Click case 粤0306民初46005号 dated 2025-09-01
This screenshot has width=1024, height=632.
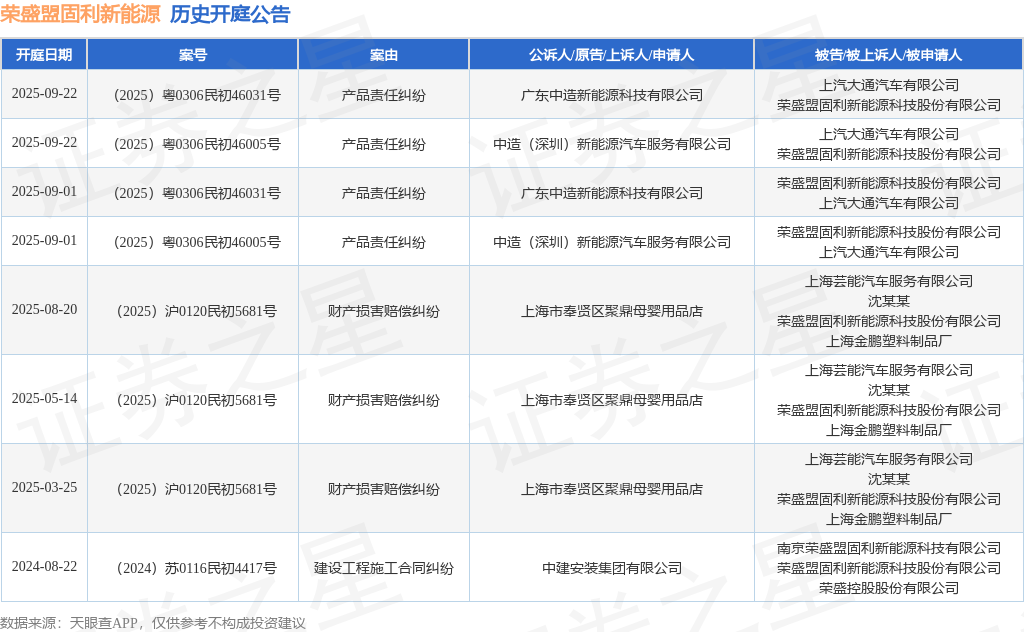[197, 242]
